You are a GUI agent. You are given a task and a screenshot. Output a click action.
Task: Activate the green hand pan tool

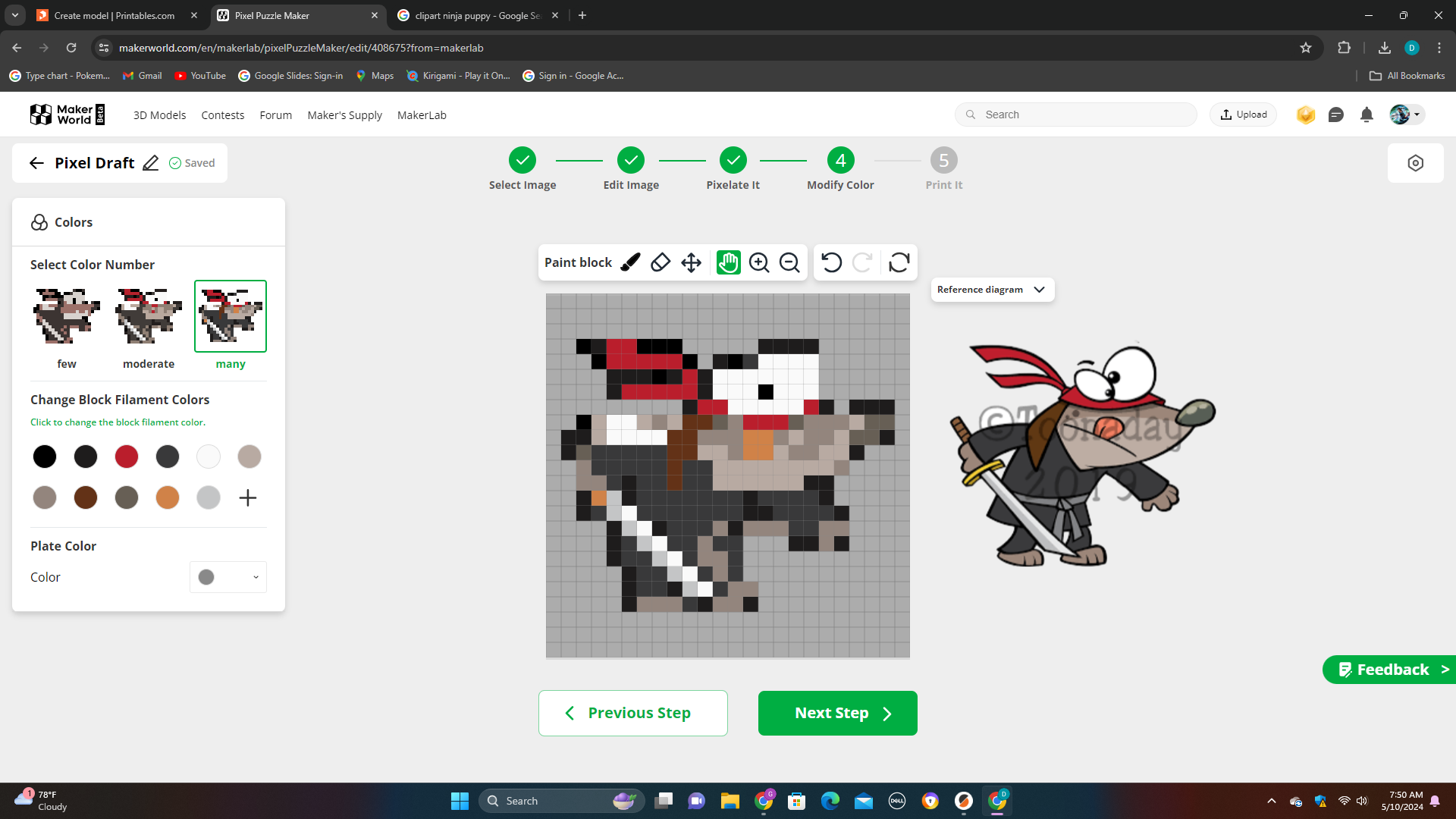(x=729, y=262)
